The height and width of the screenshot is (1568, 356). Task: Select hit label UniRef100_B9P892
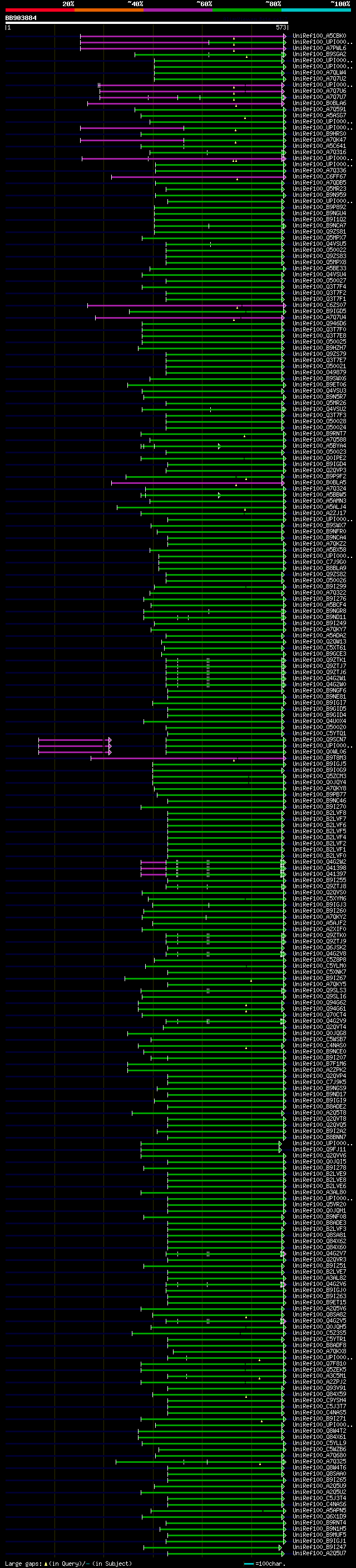pos(319,207)
